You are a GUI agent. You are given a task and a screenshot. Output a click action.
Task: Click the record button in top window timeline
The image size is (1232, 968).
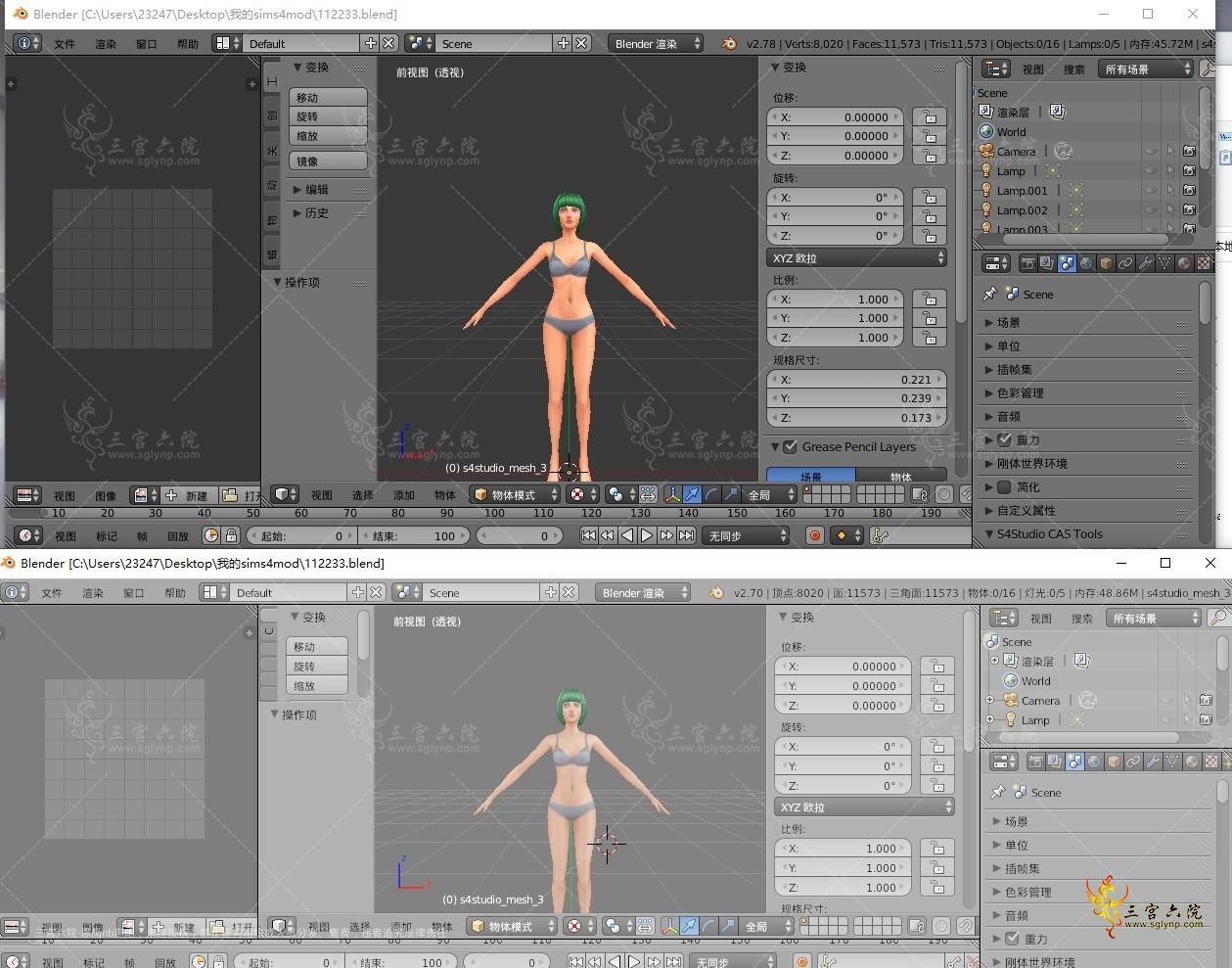click(814, 535)
